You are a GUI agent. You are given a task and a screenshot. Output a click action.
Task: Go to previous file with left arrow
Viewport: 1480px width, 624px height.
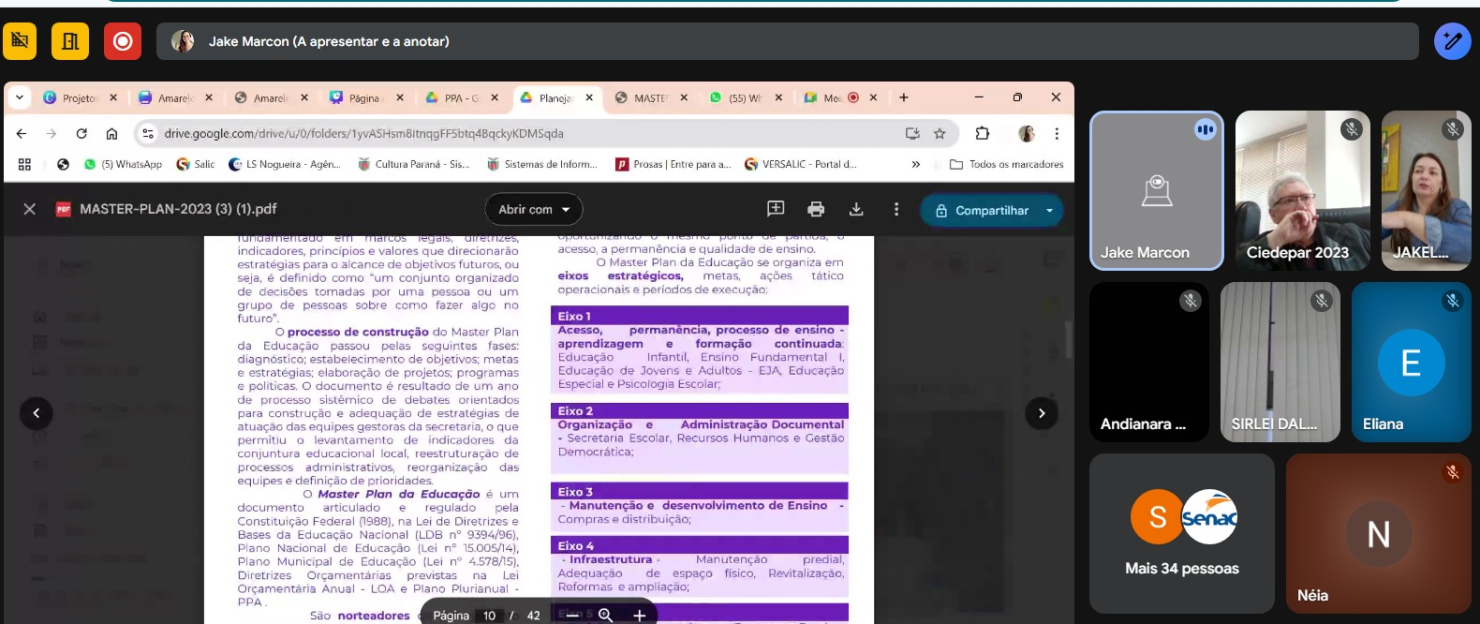tap(36, 413)
